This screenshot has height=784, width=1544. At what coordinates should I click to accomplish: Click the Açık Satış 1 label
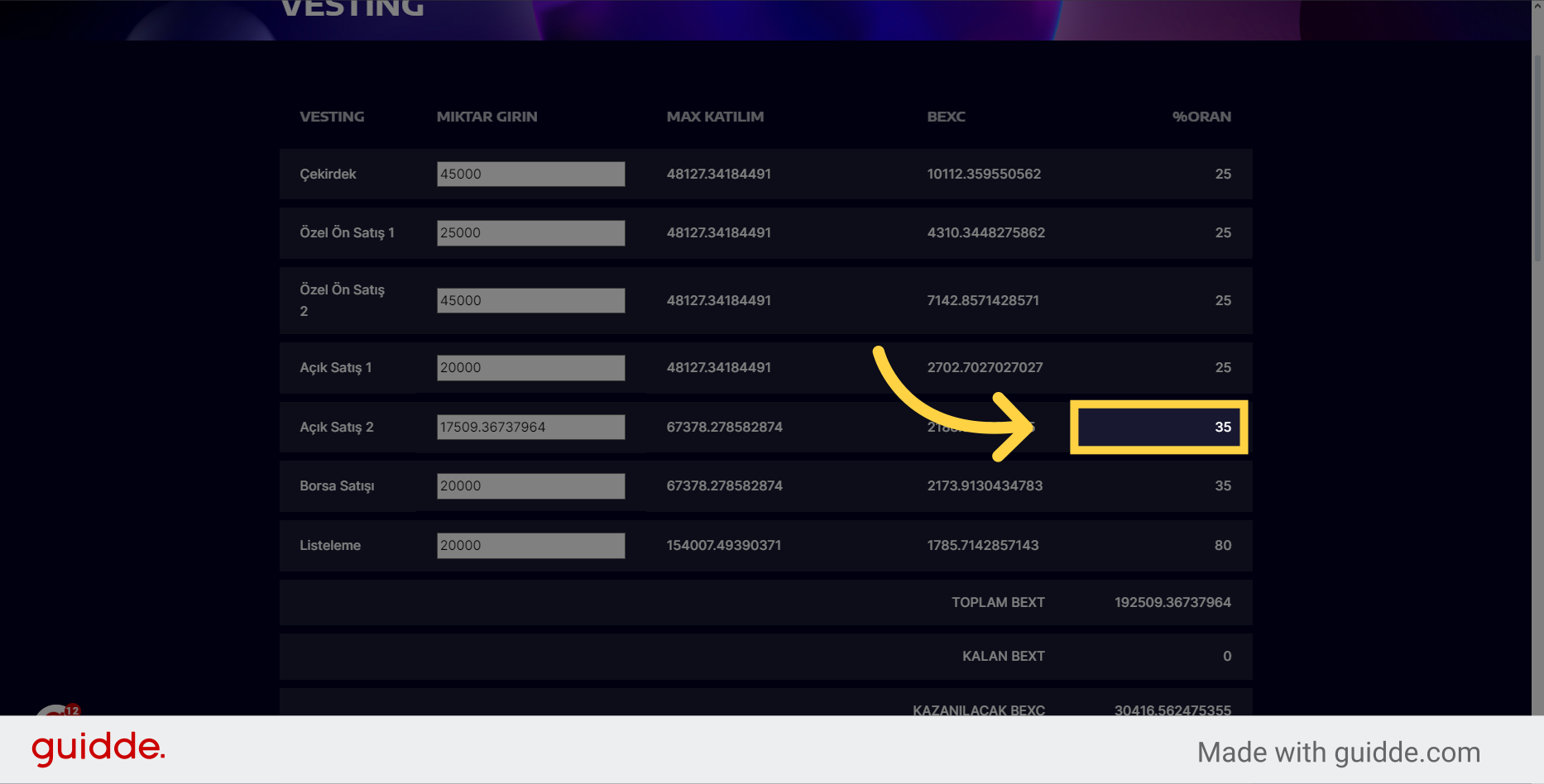[335, 368]
